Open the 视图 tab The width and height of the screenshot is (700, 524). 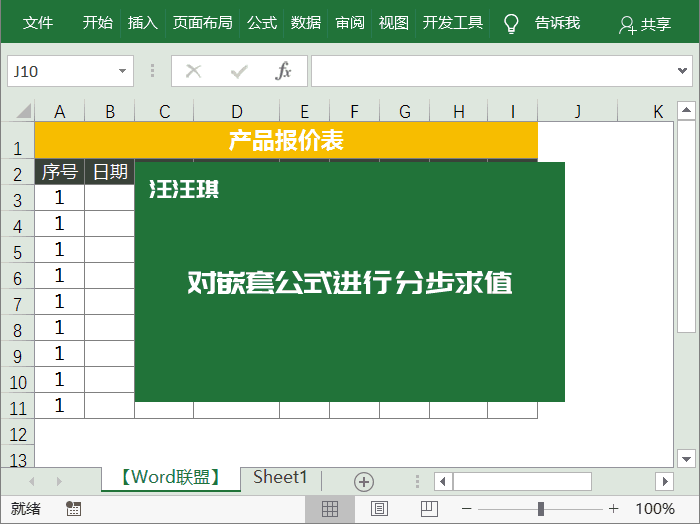[394, 23]
